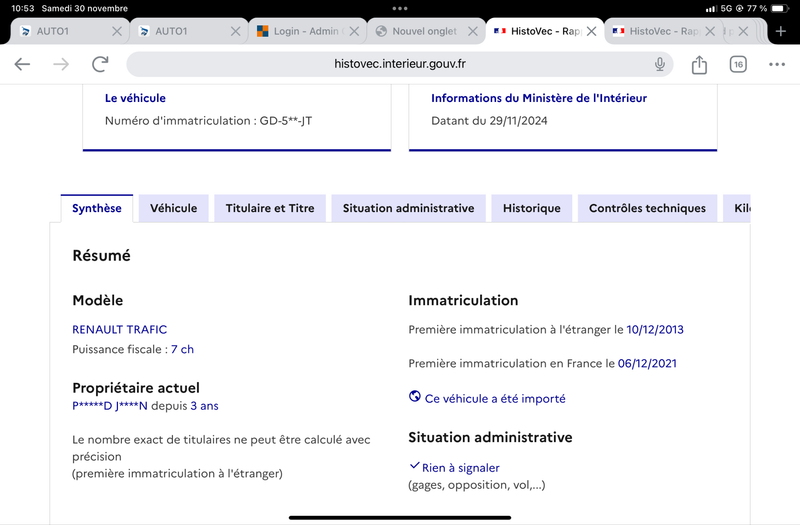Click the checkmark next to Rien à signaler
The height and width of the screenshot is (525, 800).
coord(414,465)
